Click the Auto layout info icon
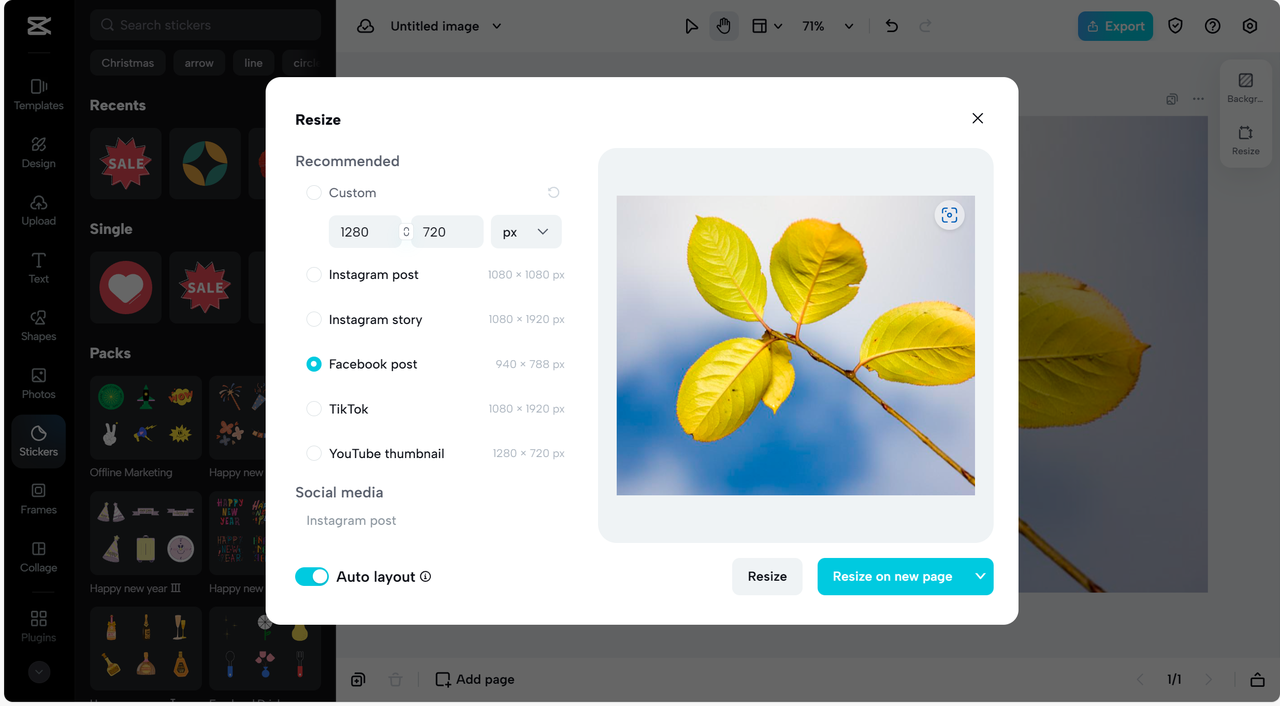 [425, 577]
